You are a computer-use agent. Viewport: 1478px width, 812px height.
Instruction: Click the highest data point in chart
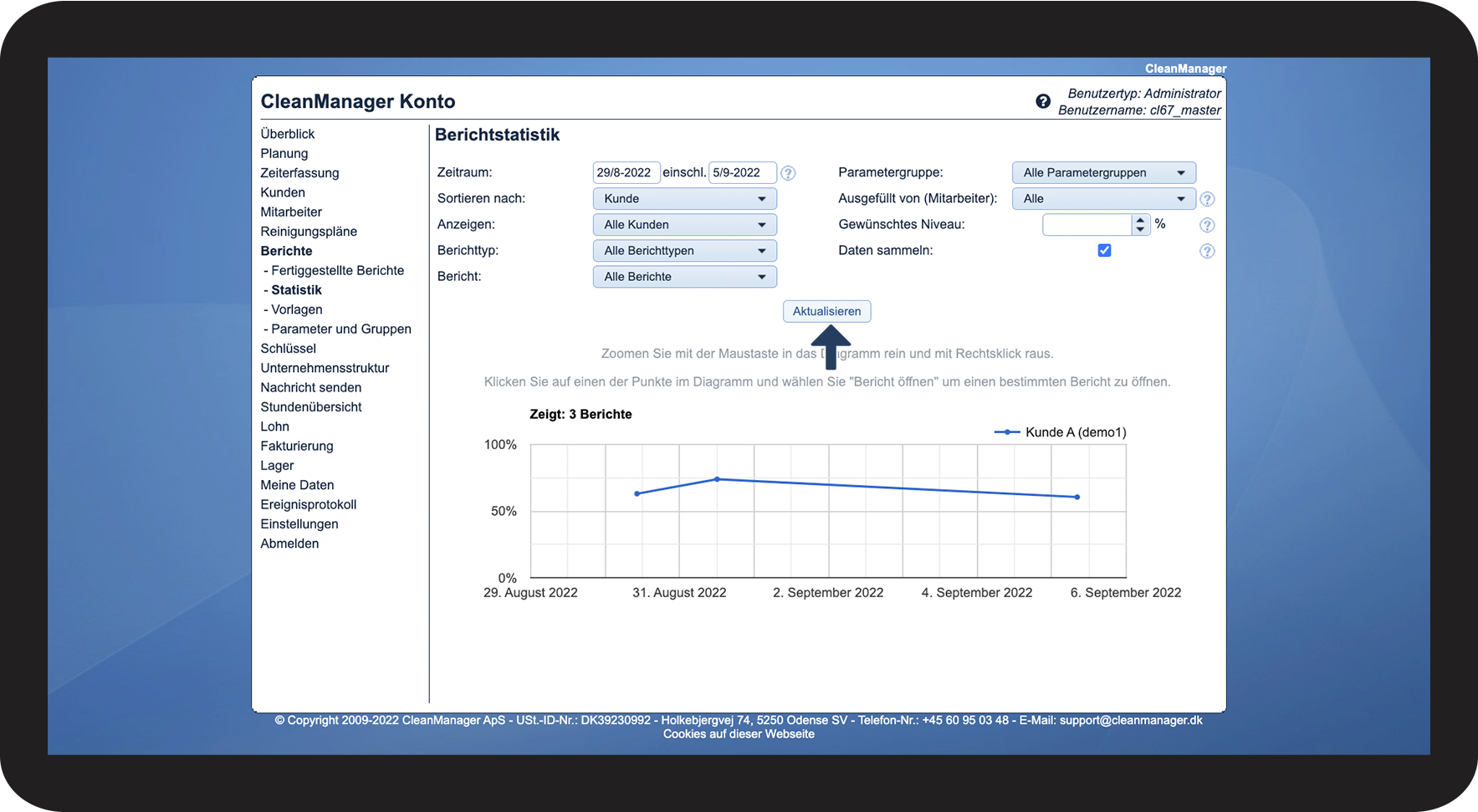click(x=717, y=479)
